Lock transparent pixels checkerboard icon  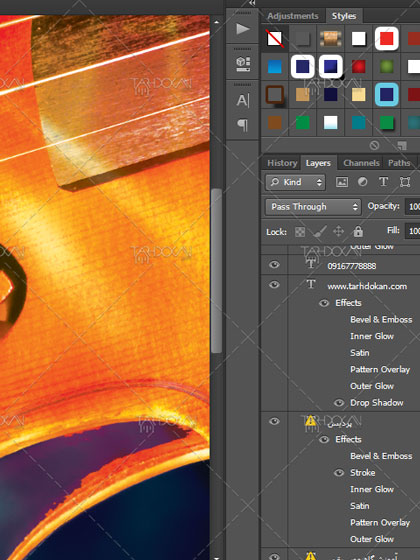pyautogui.click(x=300, y=232)
